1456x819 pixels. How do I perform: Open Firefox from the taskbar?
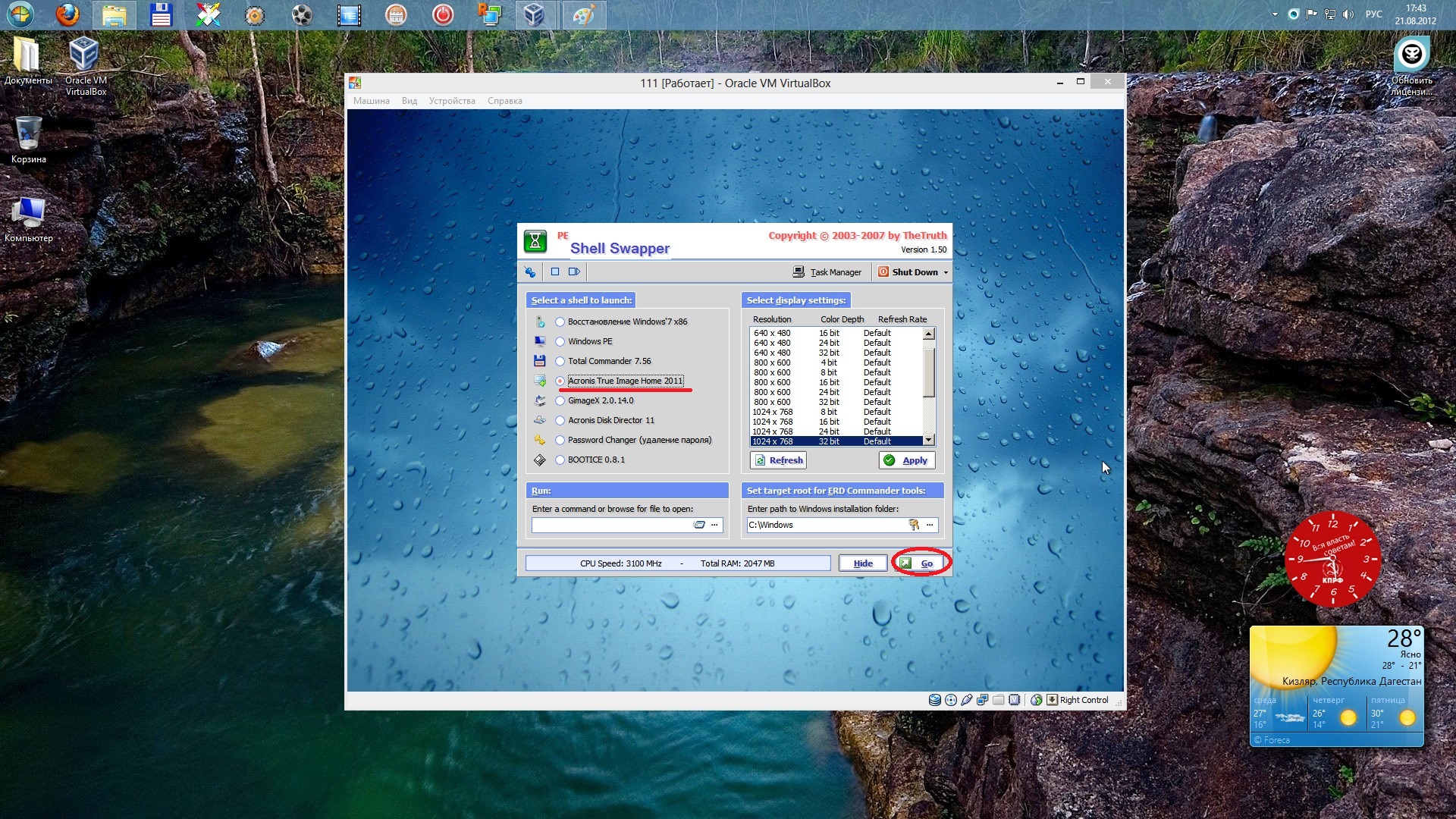click(68, 14)
